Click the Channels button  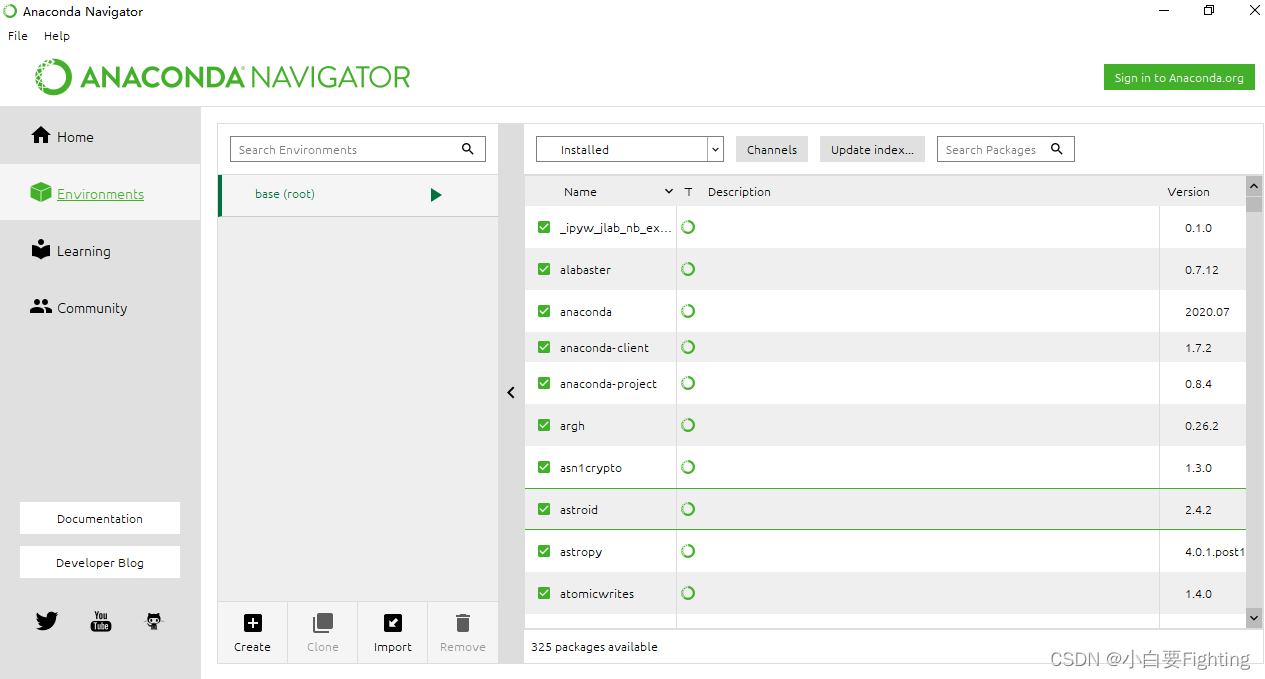pyautogui.click(x=772, y=149)
